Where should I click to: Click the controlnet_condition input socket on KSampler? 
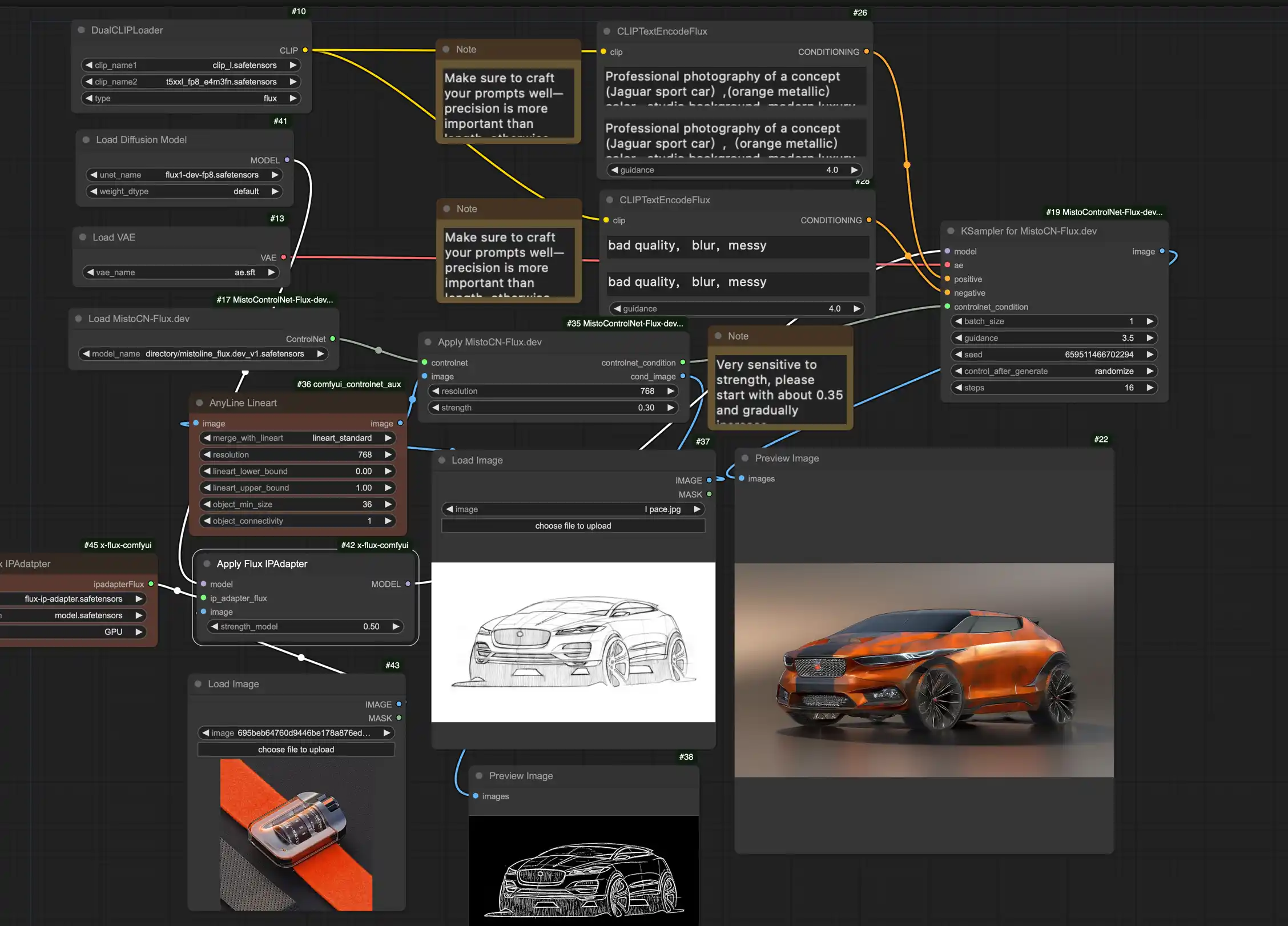pyautogui.click(x=947, y=307)
